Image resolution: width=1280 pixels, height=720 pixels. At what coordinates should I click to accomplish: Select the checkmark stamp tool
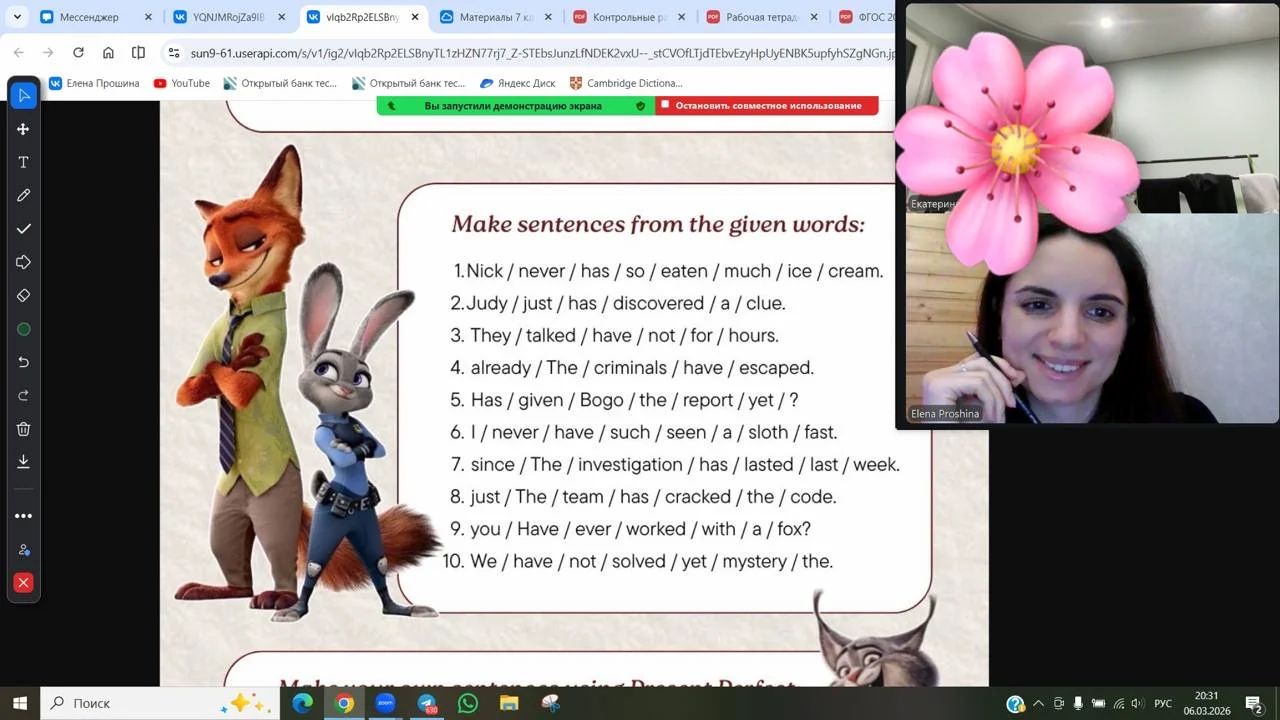(24, 229)
